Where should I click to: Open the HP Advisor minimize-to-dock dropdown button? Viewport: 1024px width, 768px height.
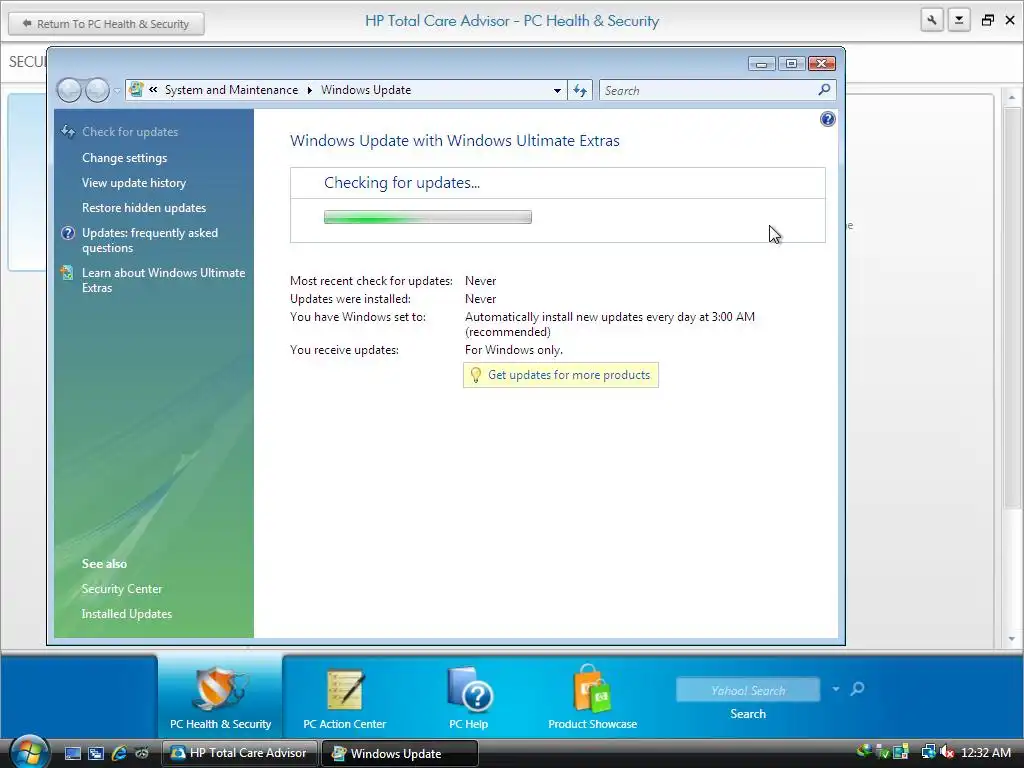tap(959, 20)
